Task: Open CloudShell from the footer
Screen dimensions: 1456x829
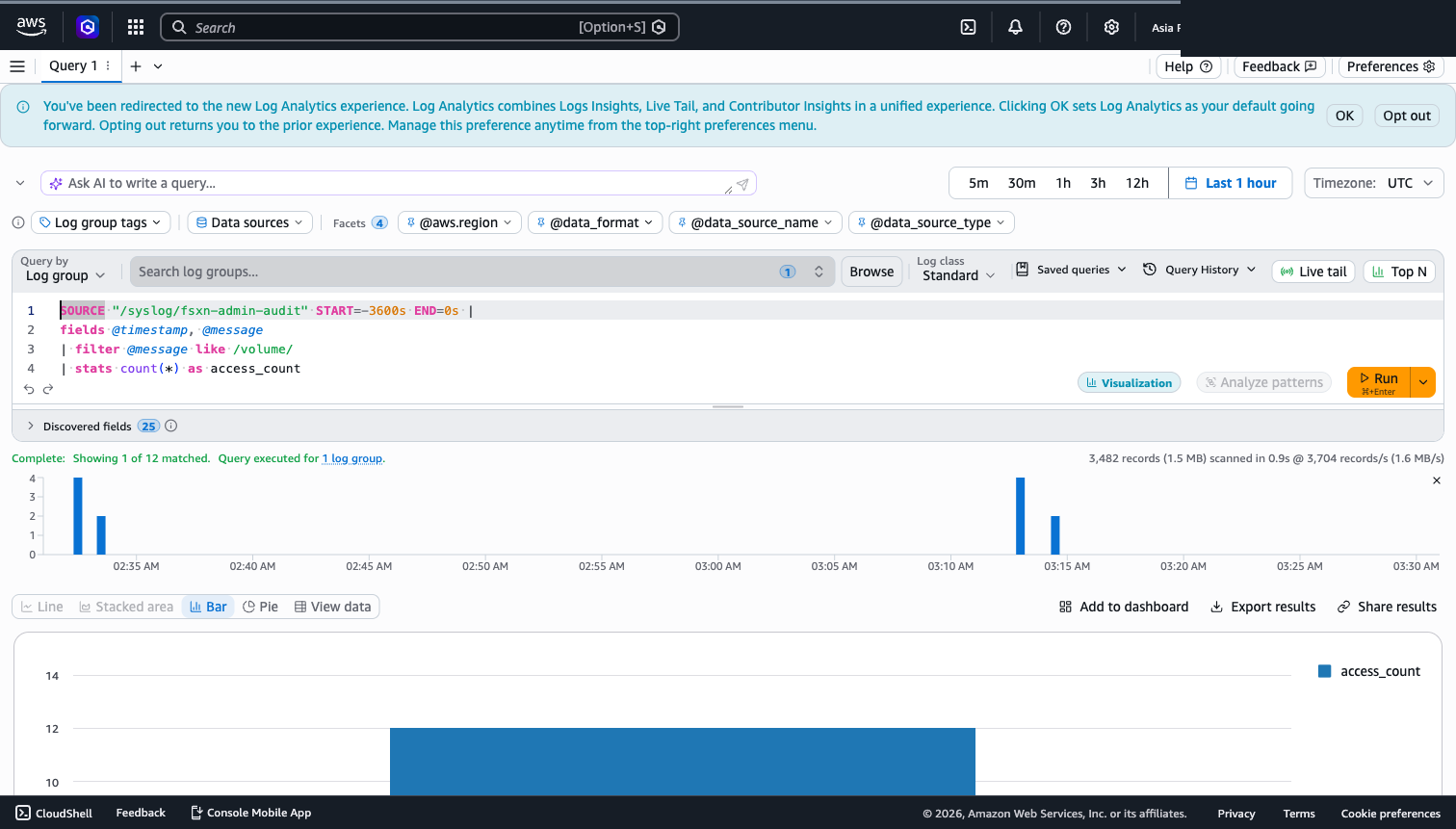Action: pos(54,813)
